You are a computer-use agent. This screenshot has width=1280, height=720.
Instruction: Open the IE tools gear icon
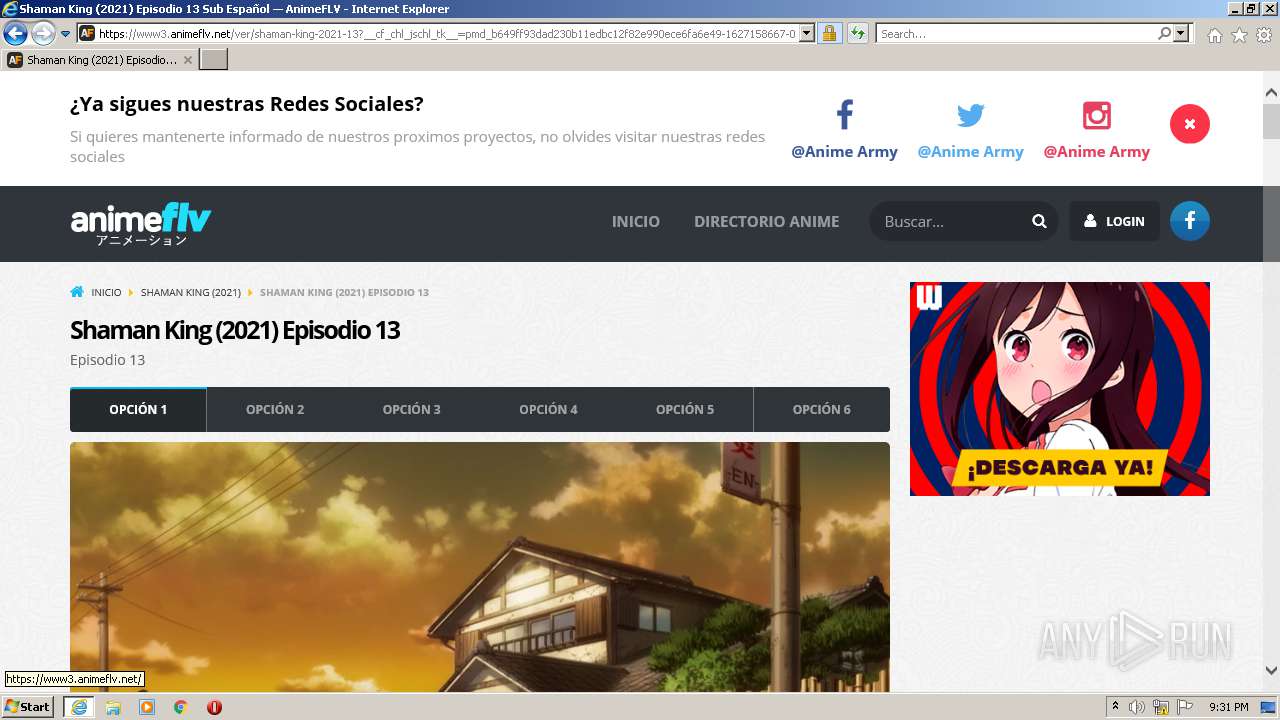(x=1264, y=35)
